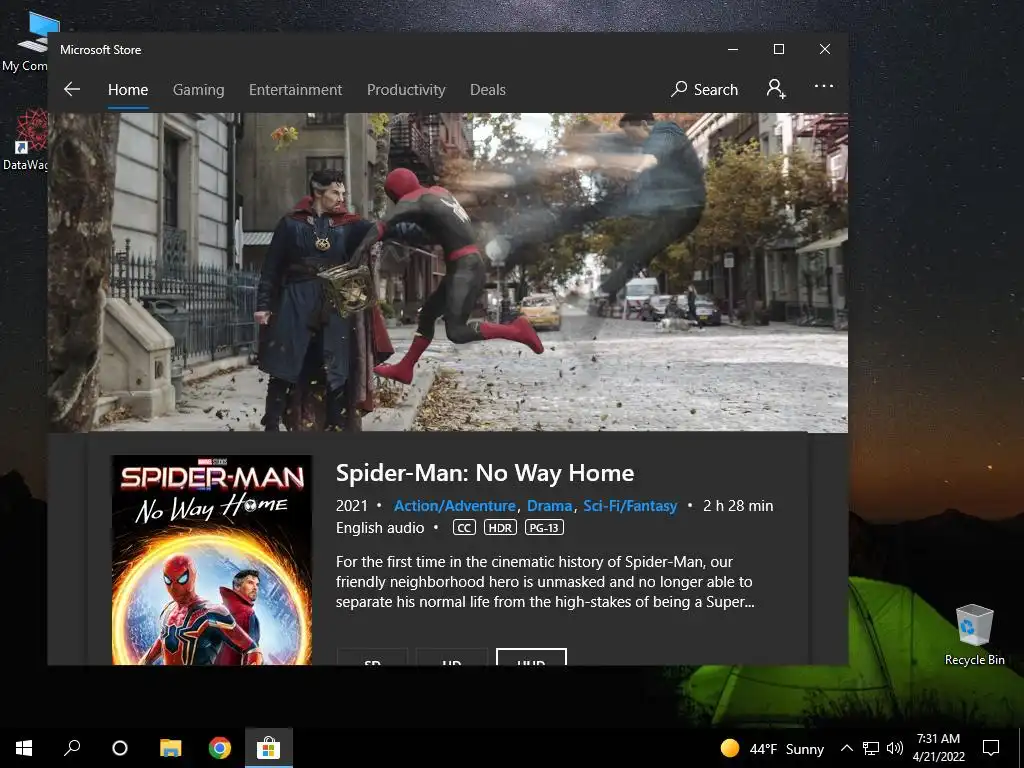The height and width of the screenshot is (768, 1024).
Task: Click the PG-13 rating badge
Action: click(x=544, y=528)
